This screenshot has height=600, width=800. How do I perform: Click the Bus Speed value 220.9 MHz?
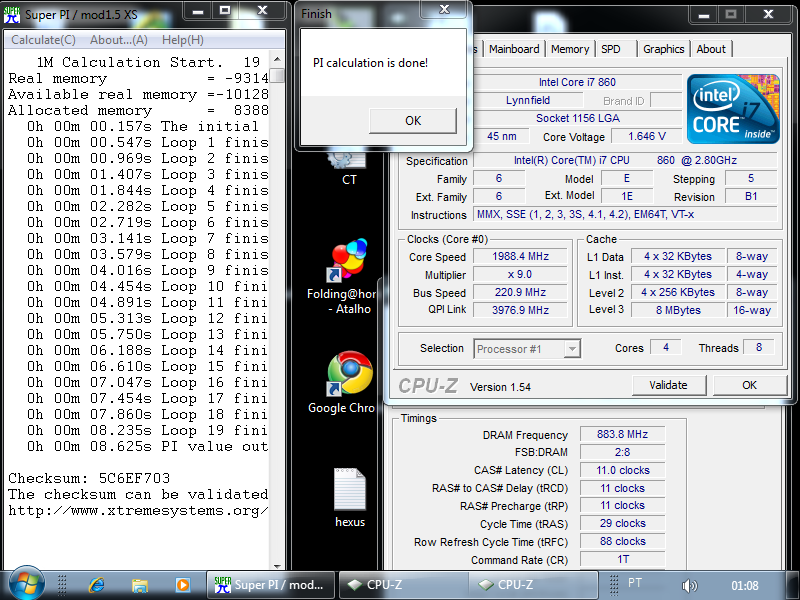click(520, 292)
